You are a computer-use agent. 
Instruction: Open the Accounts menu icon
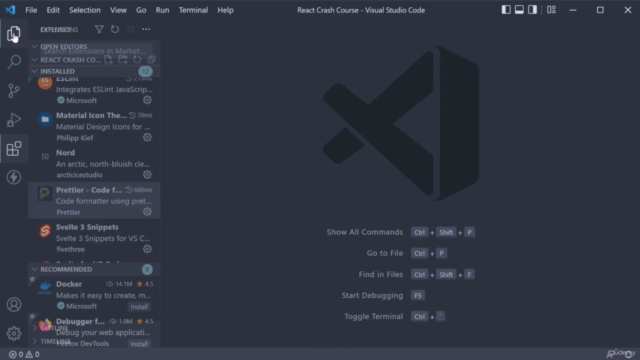[14, 304]
